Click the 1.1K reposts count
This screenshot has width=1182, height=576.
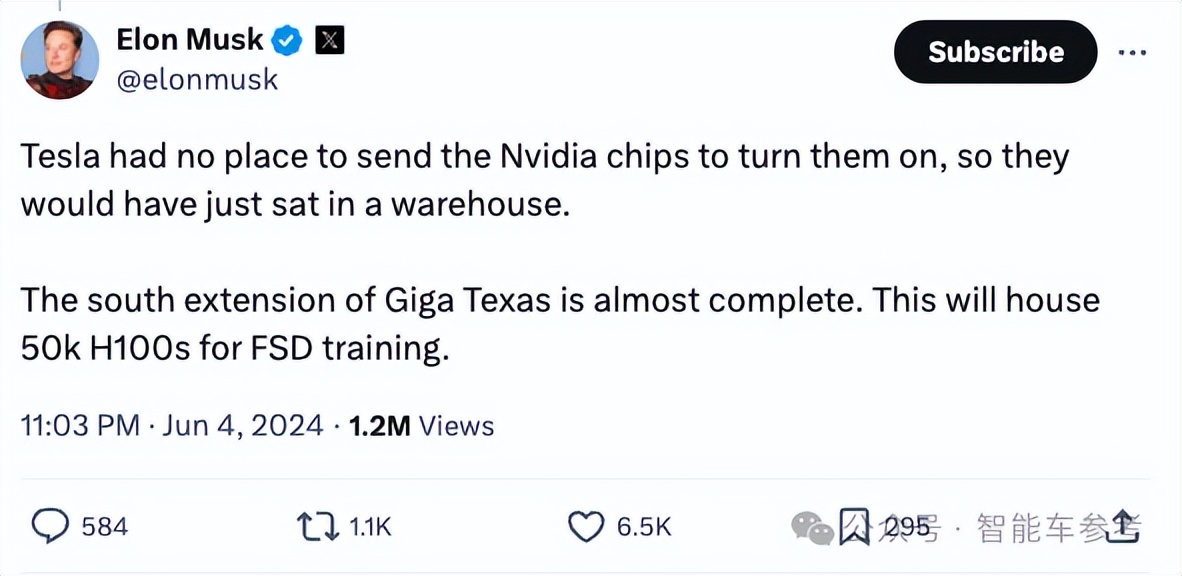pyautogui.click(x=370, y=526)
